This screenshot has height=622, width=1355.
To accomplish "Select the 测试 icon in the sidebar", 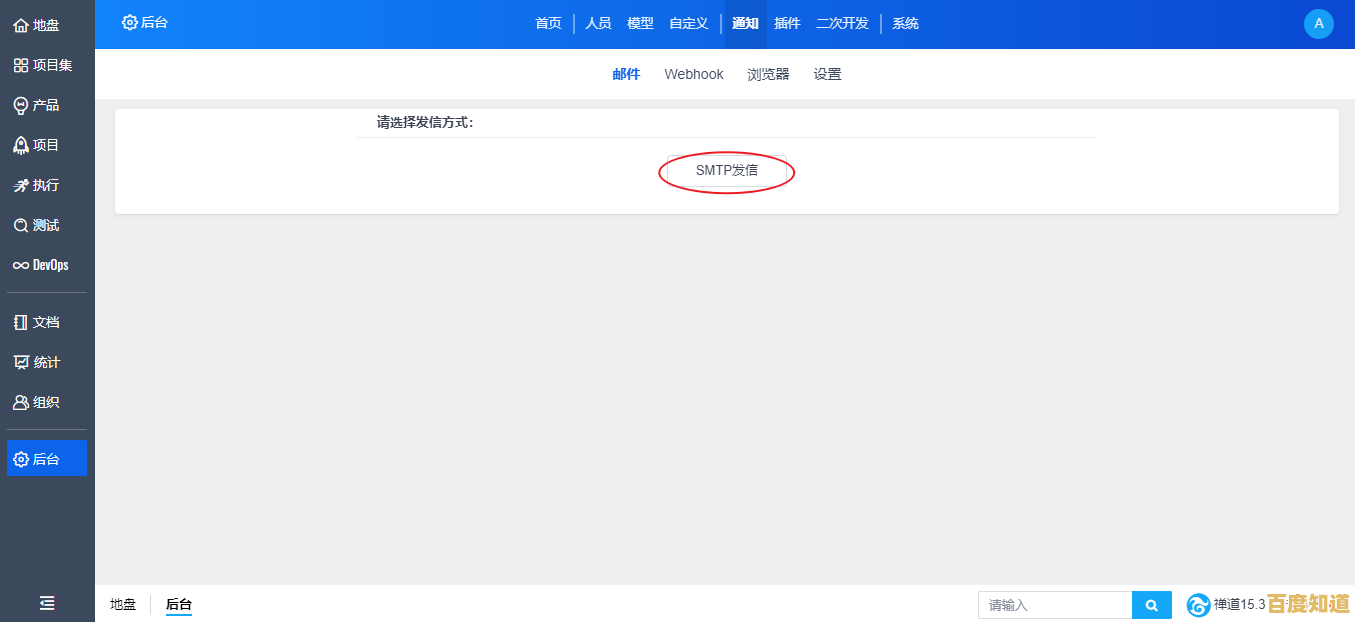I will pyautogui.click(x=36, y=224).
